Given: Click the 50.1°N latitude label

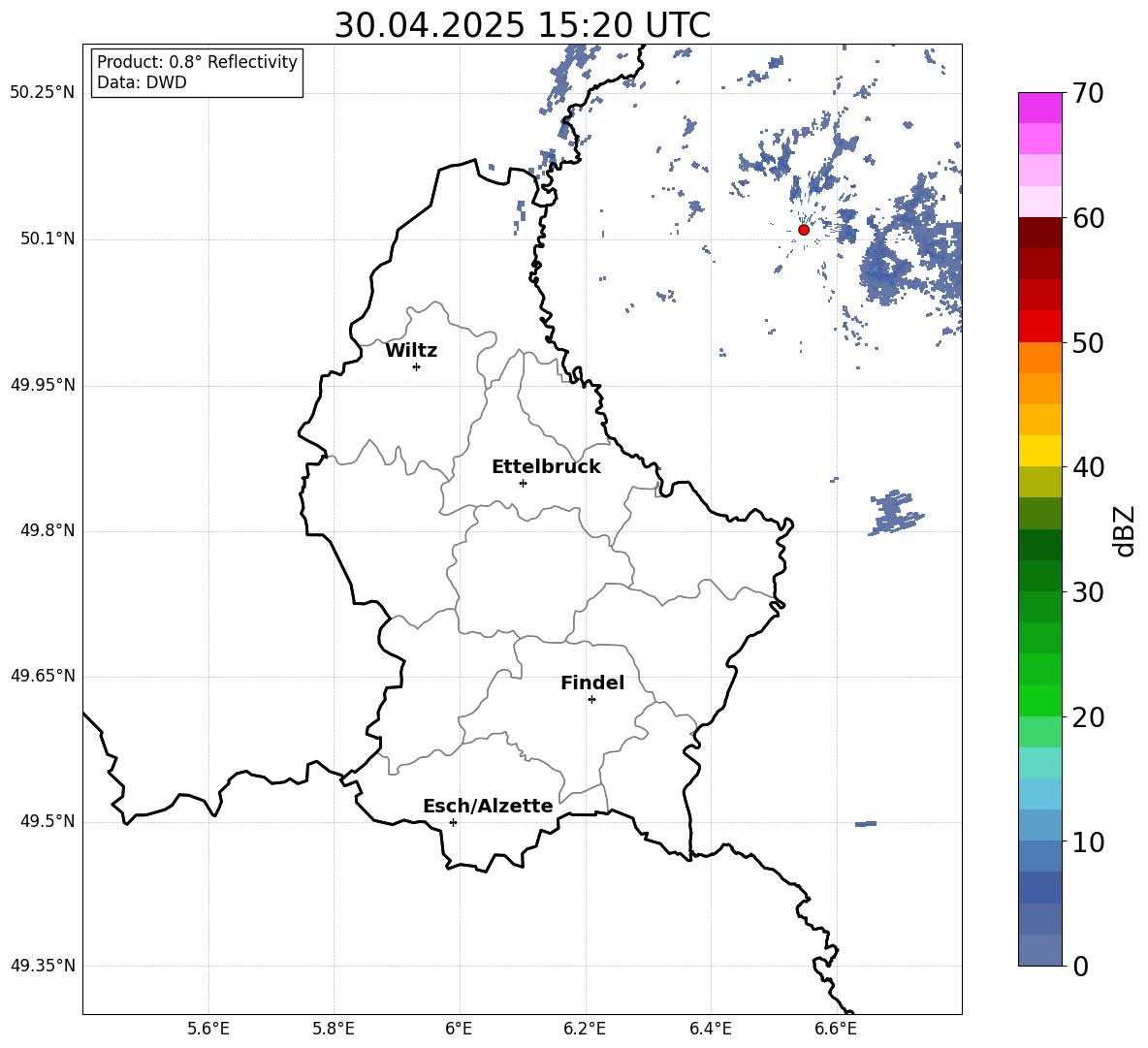Looking at the screenshot, I should (48, 239).
